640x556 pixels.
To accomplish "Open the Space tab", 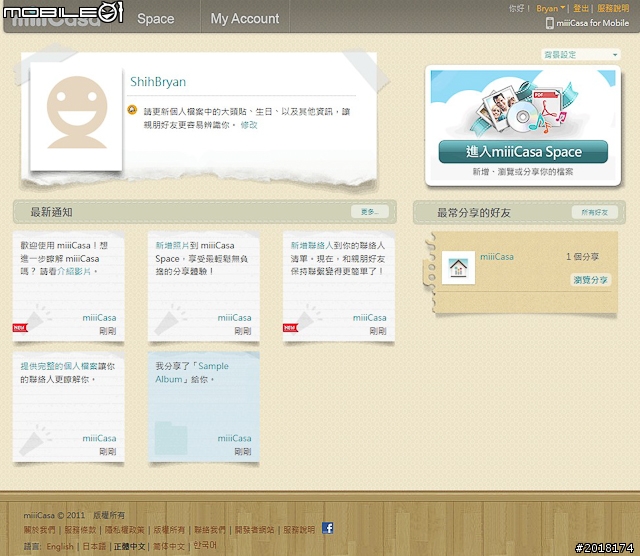I will click(x=156, y=18).
